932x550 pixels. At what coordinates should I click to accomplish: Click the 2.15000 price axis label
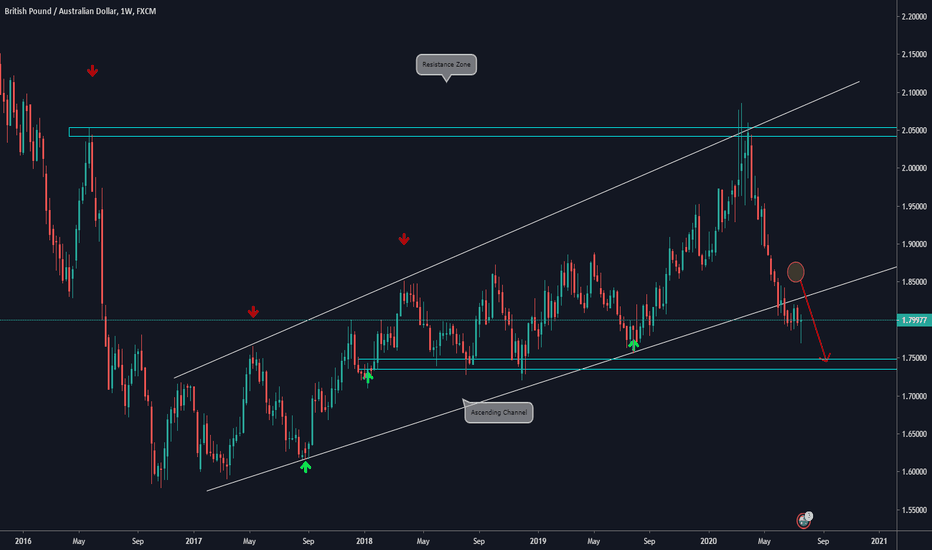click(915, 54)
